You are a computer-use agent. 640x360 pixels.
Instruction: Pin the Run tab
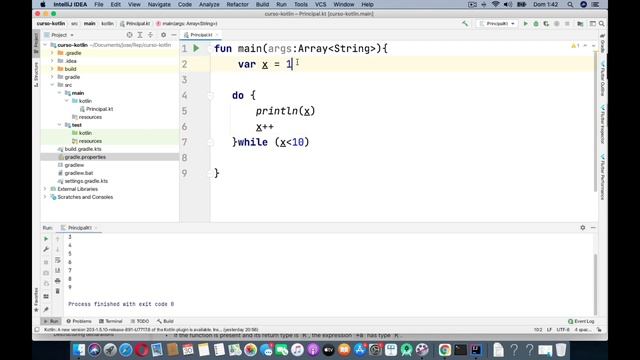click(46, 309)
